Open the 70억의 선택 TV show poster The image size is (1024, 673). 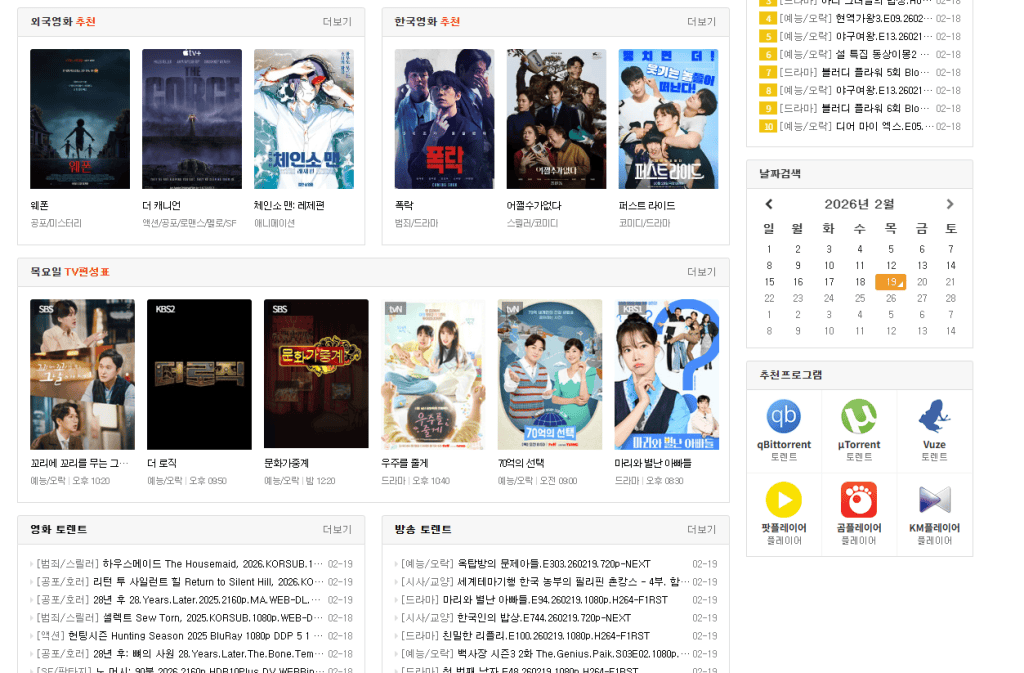[x=550, y=374]
